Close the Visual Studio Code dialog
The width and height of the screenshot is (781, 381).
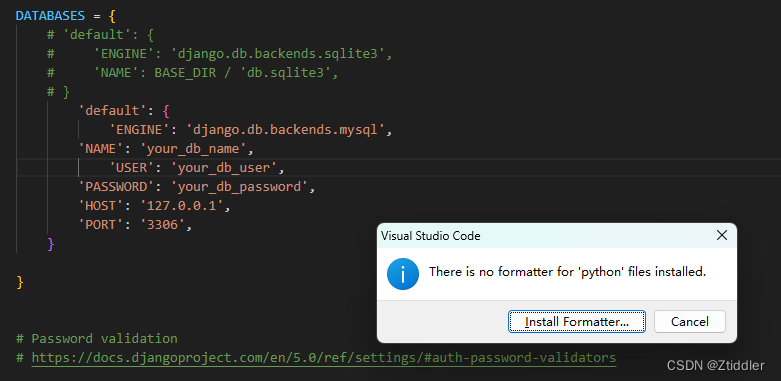[x=721, y=236]
